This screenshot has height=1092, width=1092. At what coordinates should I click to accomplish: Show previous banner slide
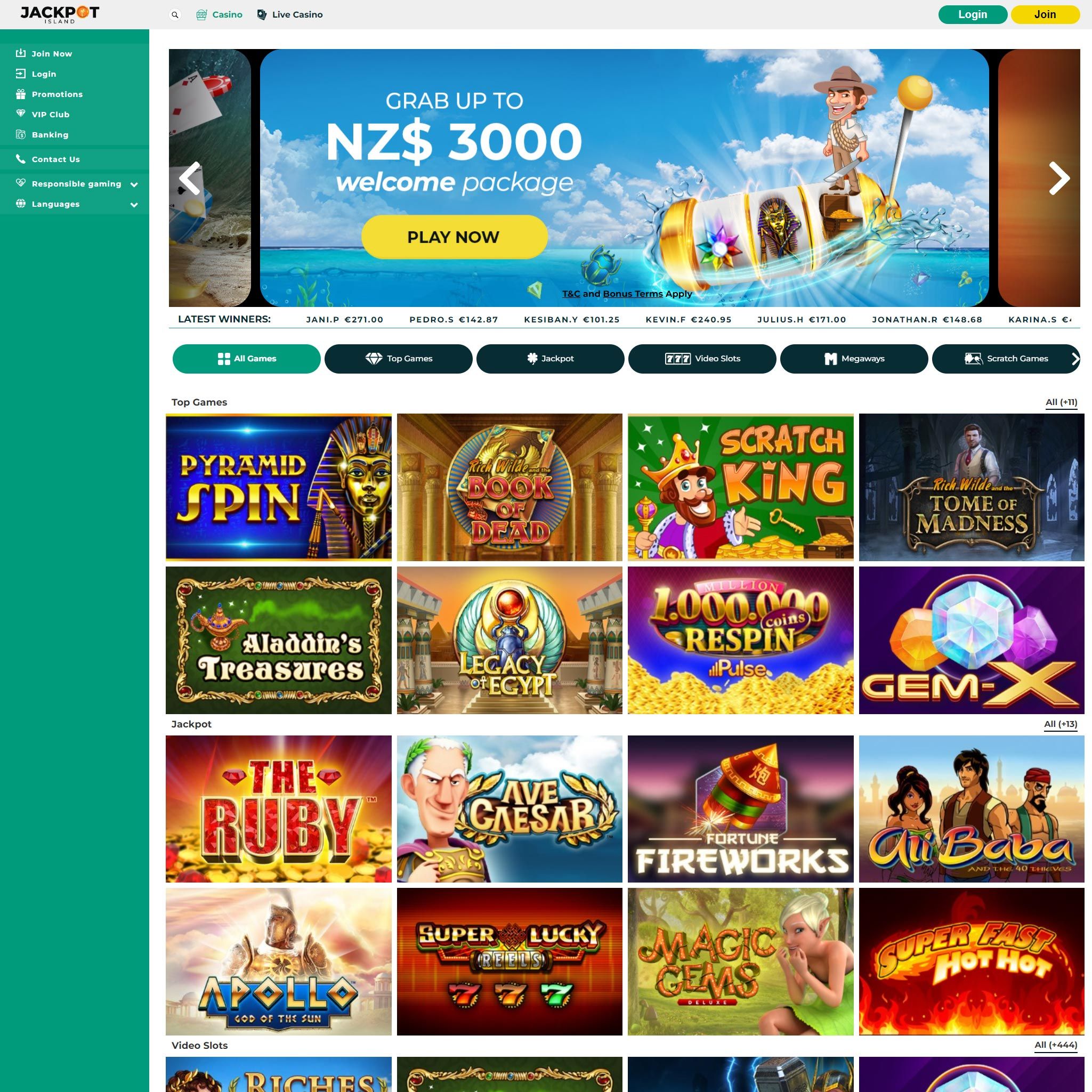point(189,179)
